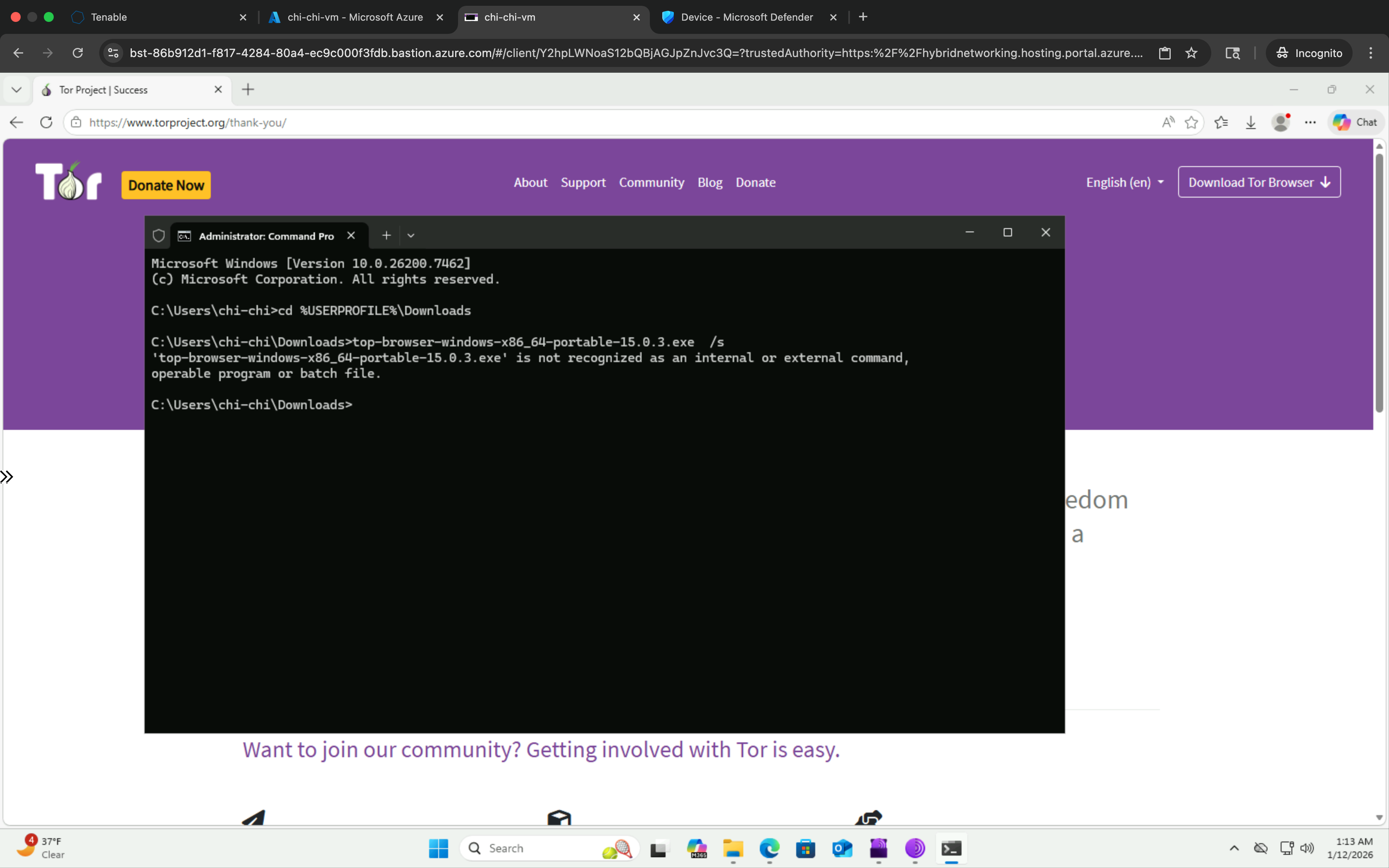Open a new tab in Edge
Image resolution: width=1389 pixels, height=868 pixels.
[248, 90]
